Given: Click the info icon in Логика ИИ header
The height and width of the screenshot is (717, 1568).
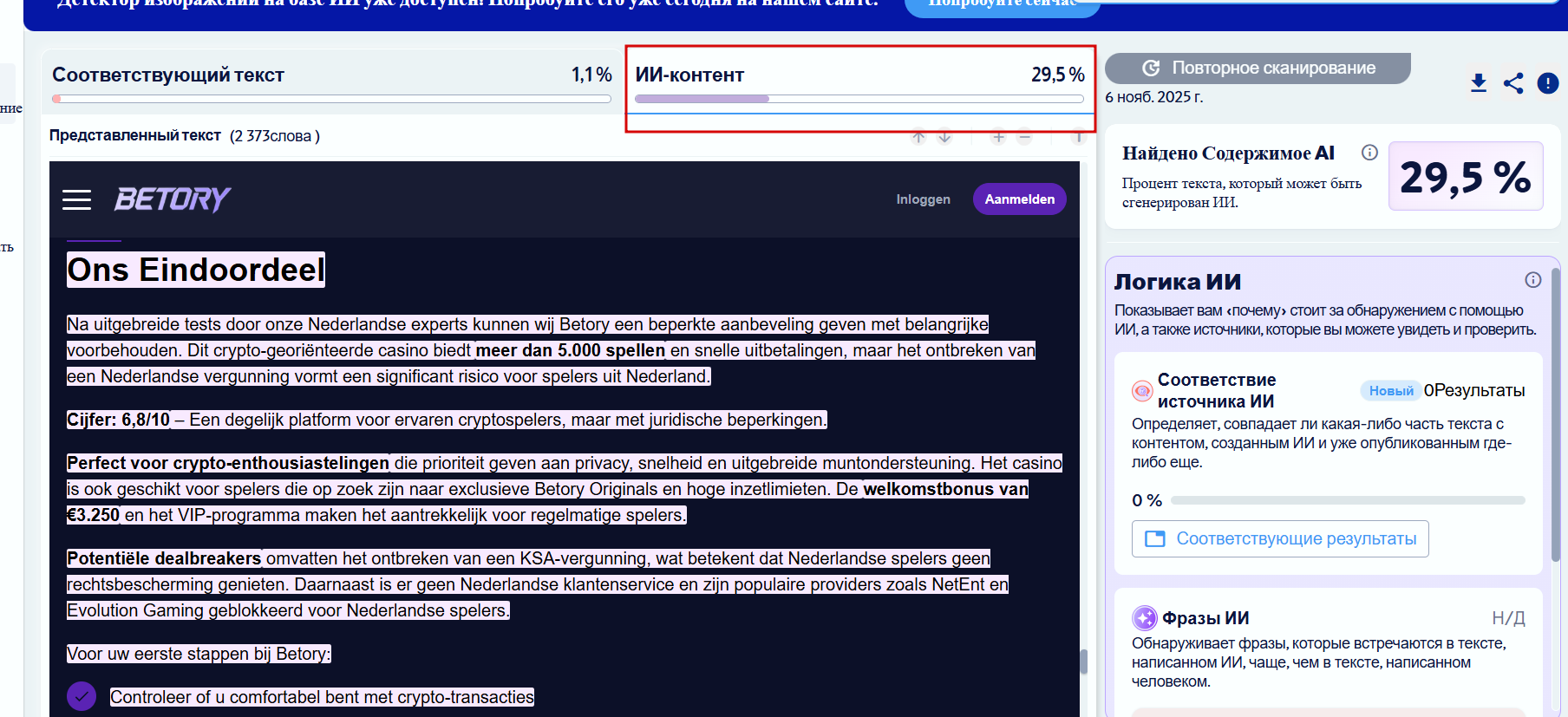Looking at the screenshot, I should [x=1533, y=279].
